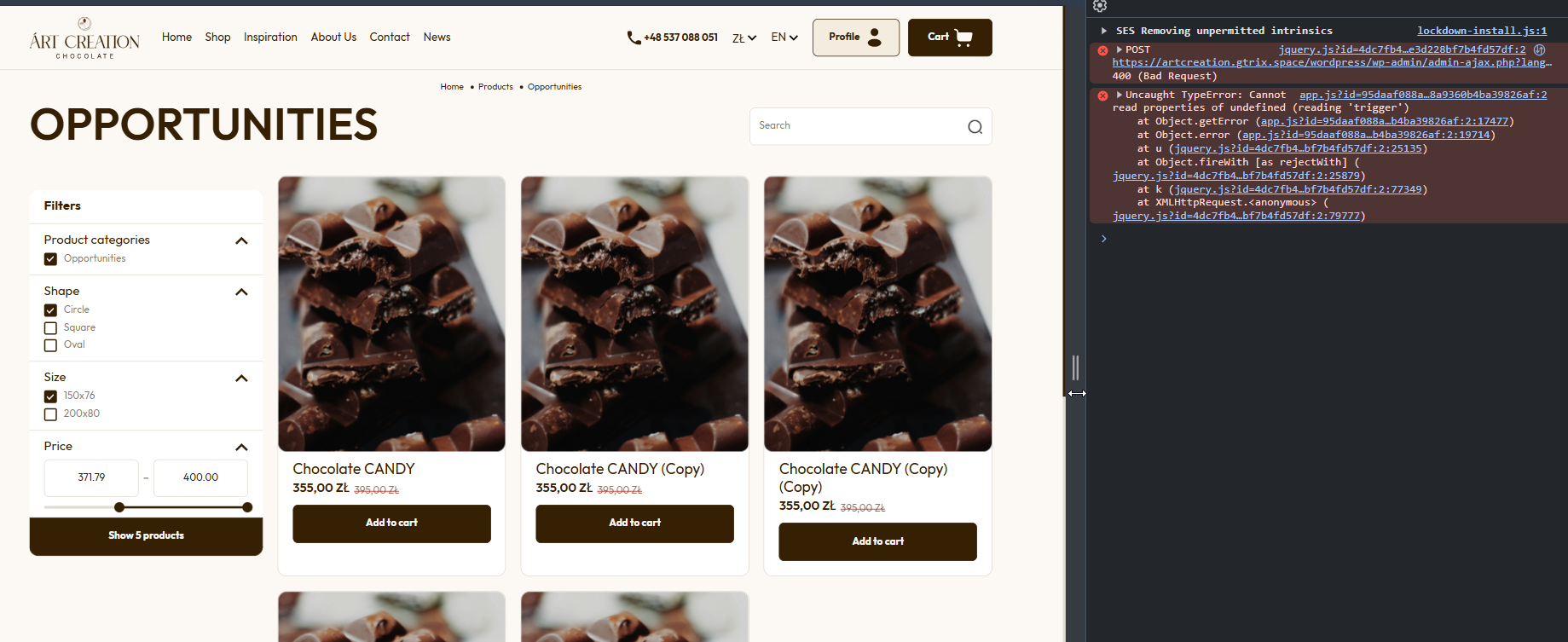Image resolution: width=1568 pixels, height=642 pixels.
Task: Collapse the Shape filter section
Action: coord(241,292)
